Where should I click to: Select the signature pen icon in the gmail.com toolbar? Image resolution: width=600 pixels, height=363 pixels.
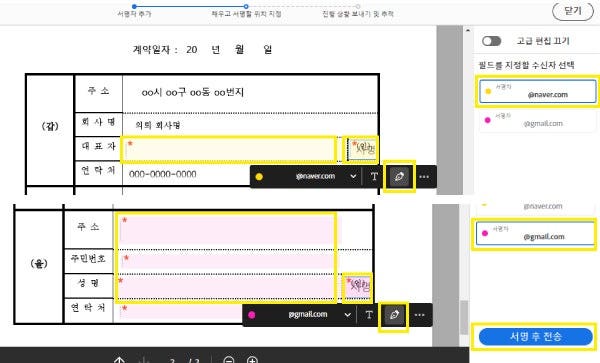pos(394,315)
